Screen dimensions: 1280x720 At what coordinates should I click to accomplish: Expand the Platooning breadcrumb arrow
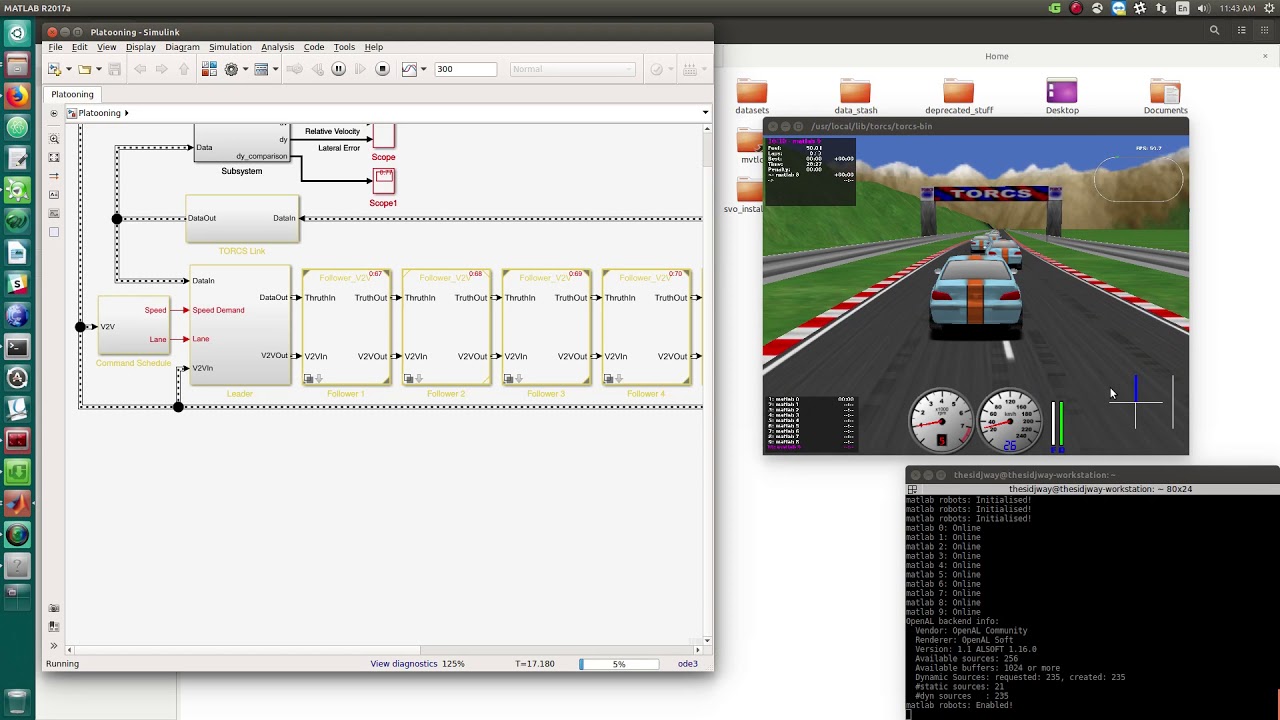coord(126,113)
